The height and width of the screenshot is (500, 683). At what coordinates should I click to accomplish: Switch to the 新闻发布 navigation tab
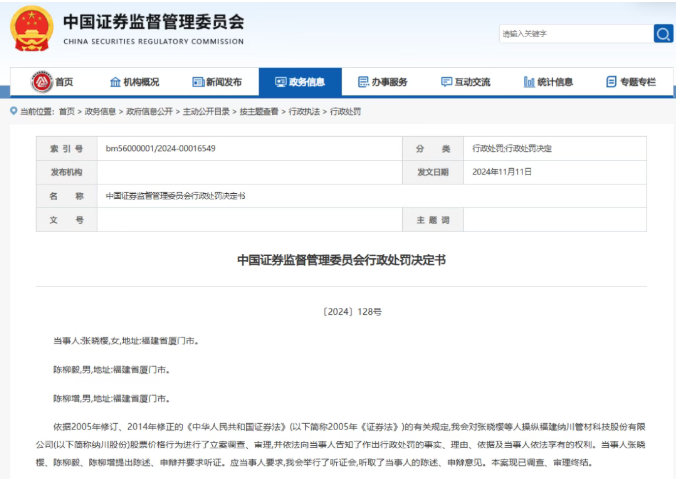(223, 82)
